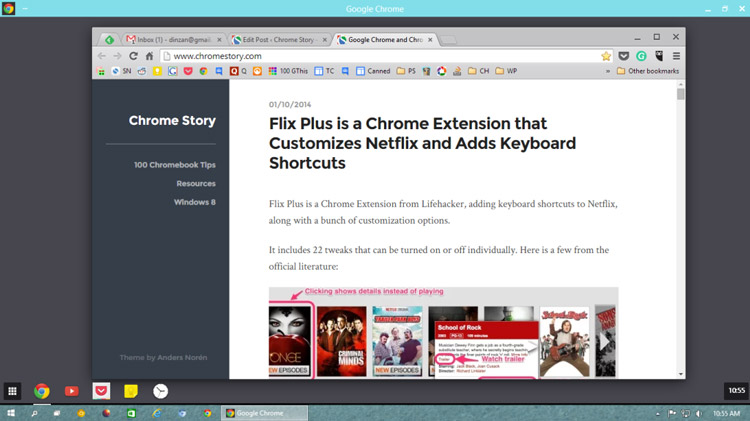Click the Home button in the toolbar
Screen dimensions: 750x421
149,56
